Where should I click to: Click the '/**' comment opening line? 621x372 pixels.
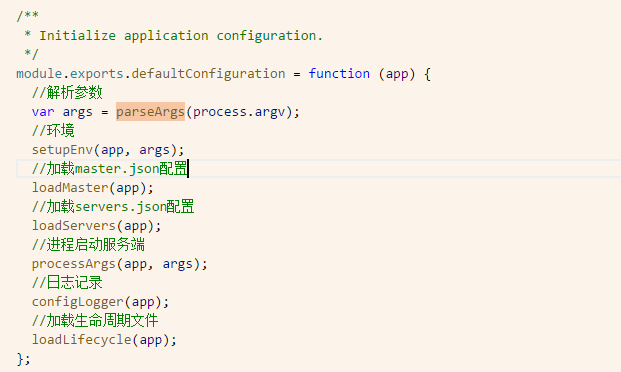(x=27, y=16)
